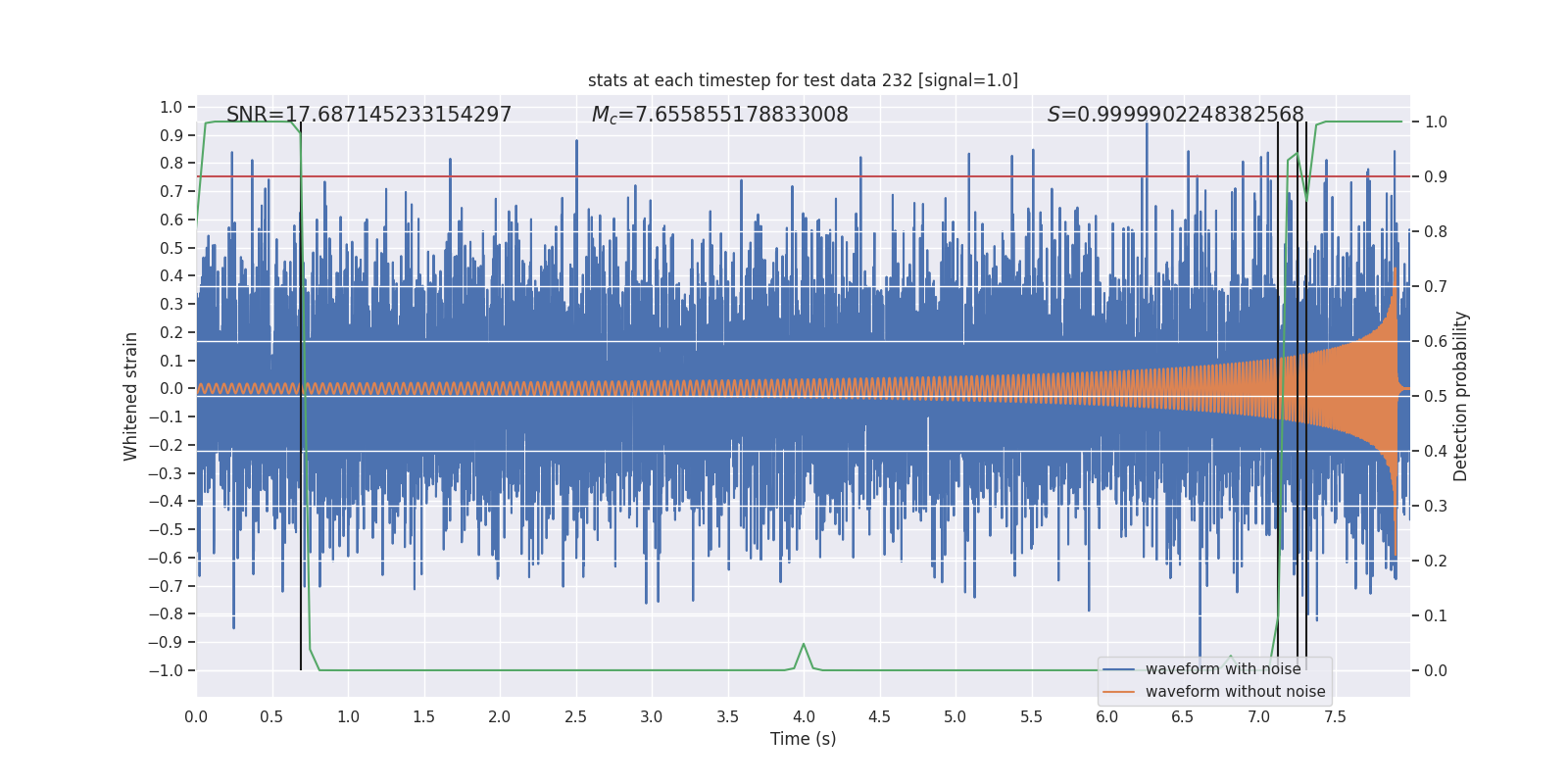
Task: Click the 'Time (s)' x-axis label
Action: click(803, 739)
